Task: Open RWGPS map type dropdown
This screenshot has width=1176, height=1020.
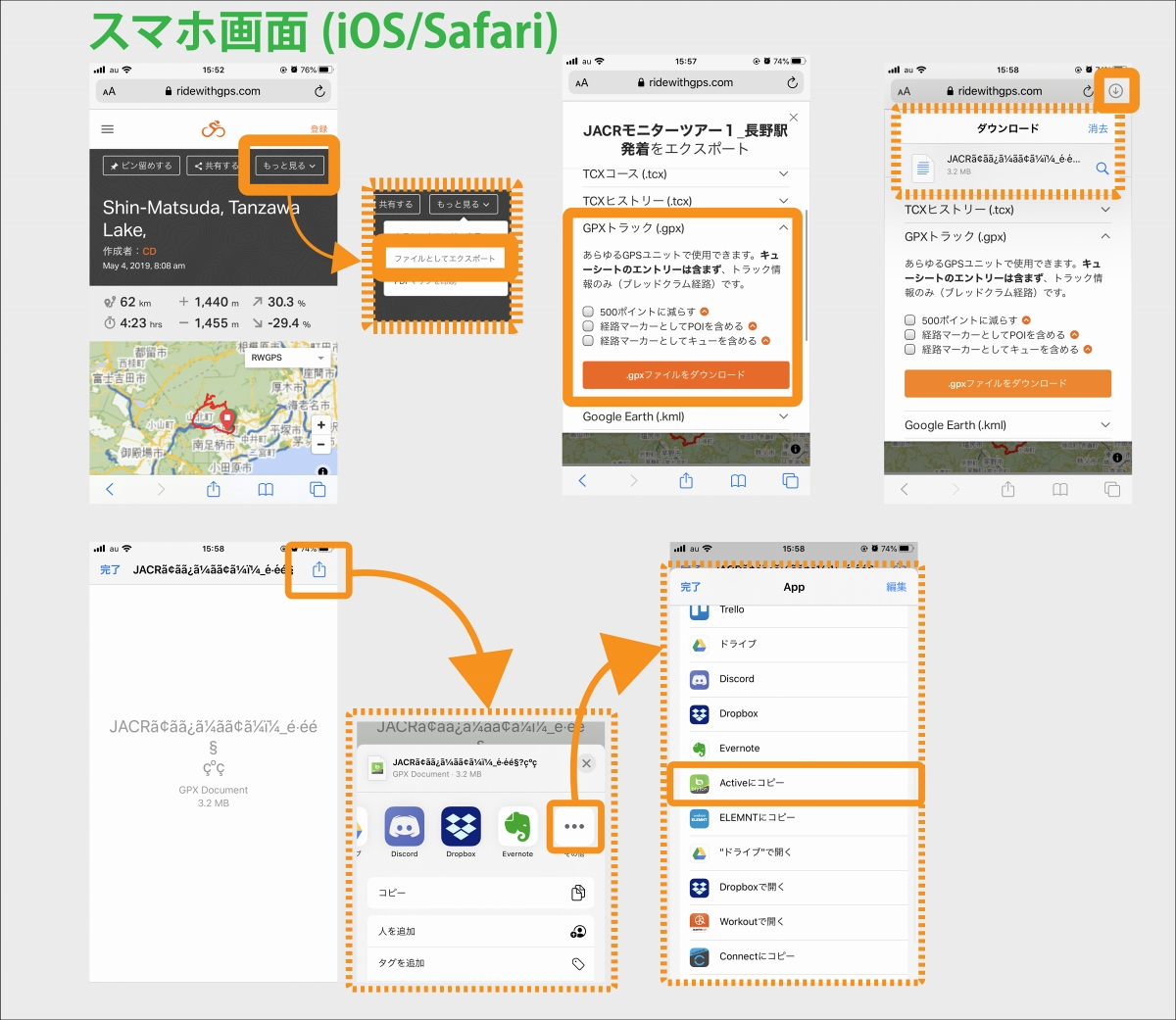Action: [287, 358]
